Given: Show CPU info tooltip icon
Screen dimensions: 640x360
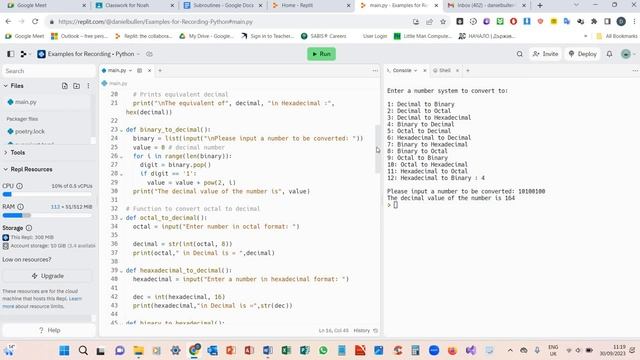Looking at the screenshot, I should (x=19, y=186).
